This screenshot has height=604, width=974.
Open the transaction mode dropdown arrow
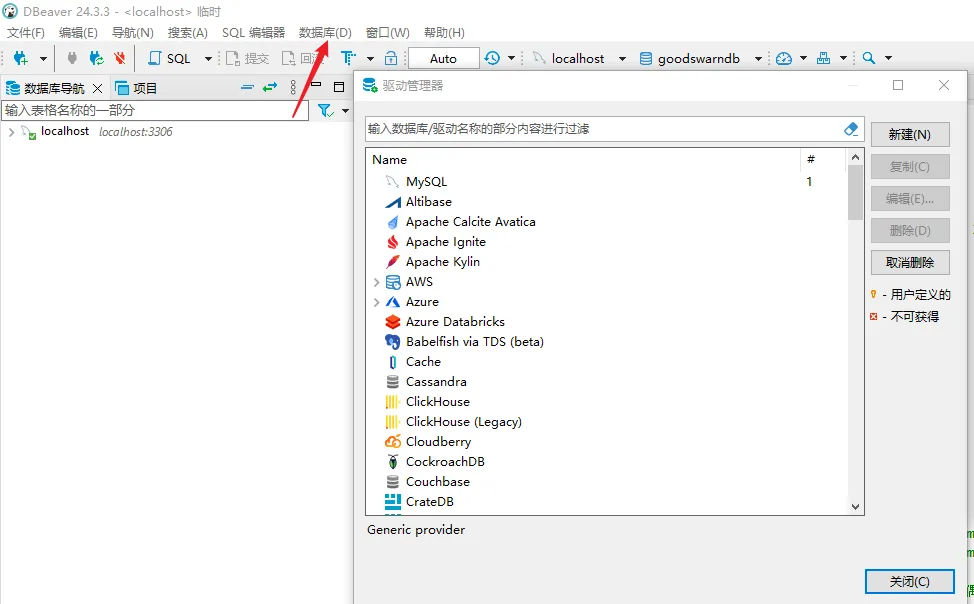coord(371,59)
